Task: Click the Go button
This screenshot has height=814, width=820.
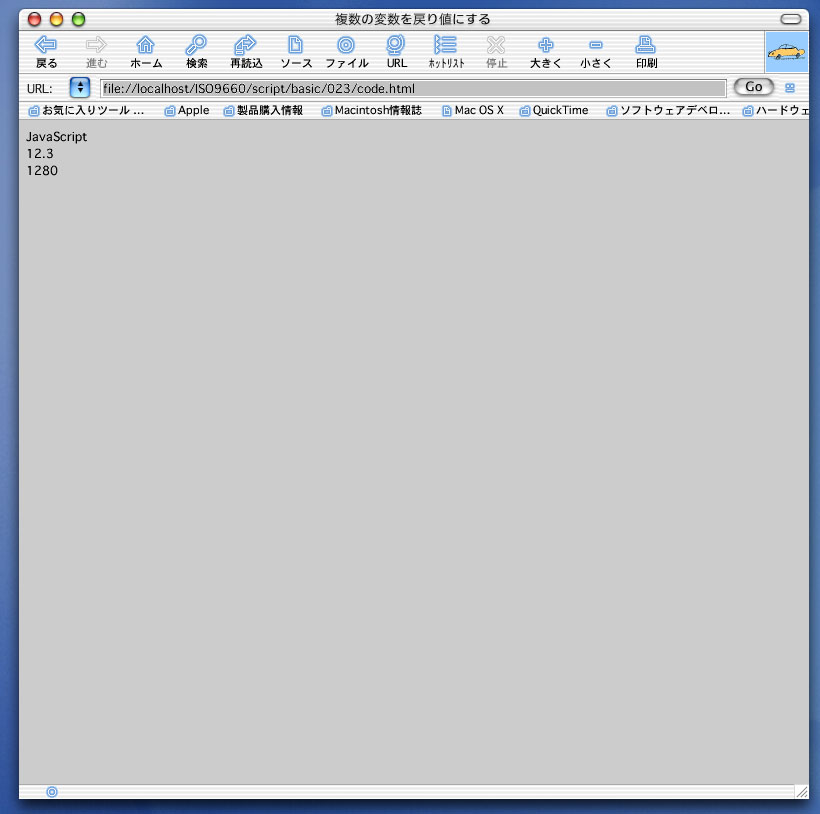Action: [753, 87]
